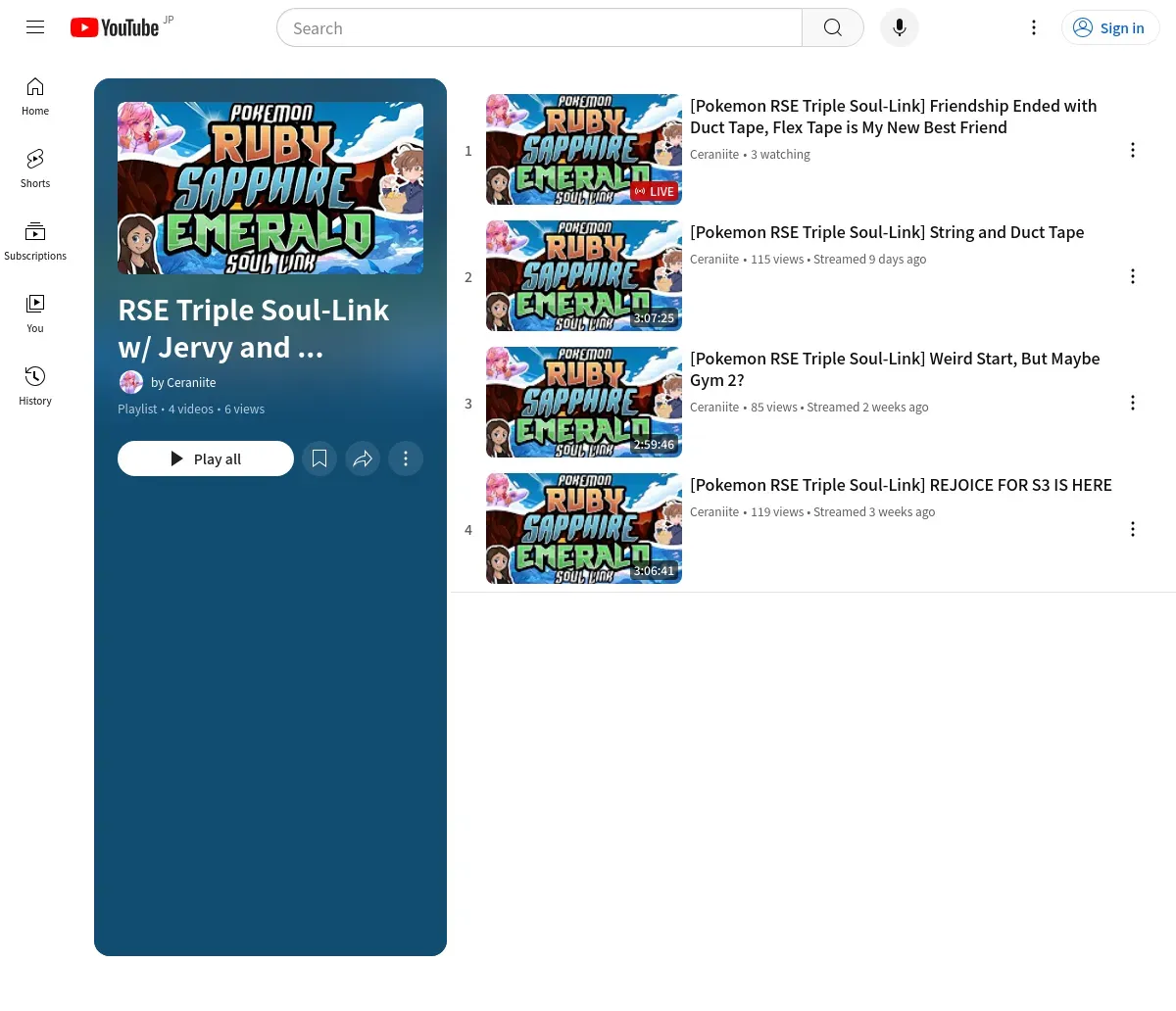Play all videos in playlist
The height and width of the screenshot is (1011, 1176).
pos(206,458)
